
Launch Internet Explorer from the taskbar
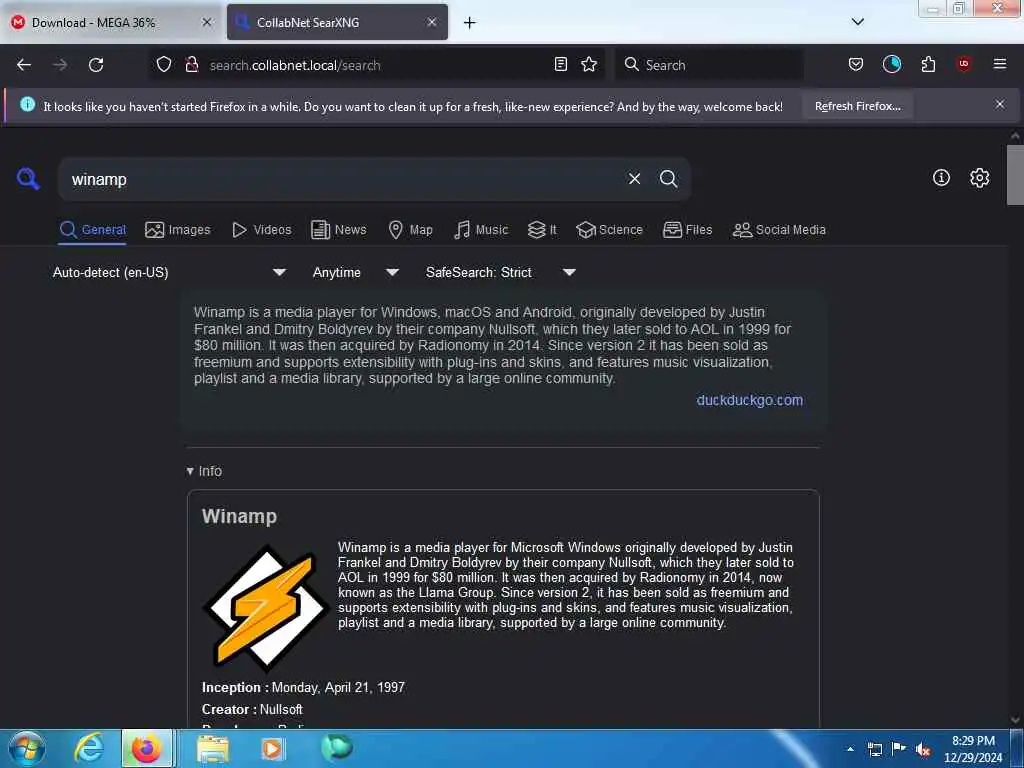(x=88, y=748)
